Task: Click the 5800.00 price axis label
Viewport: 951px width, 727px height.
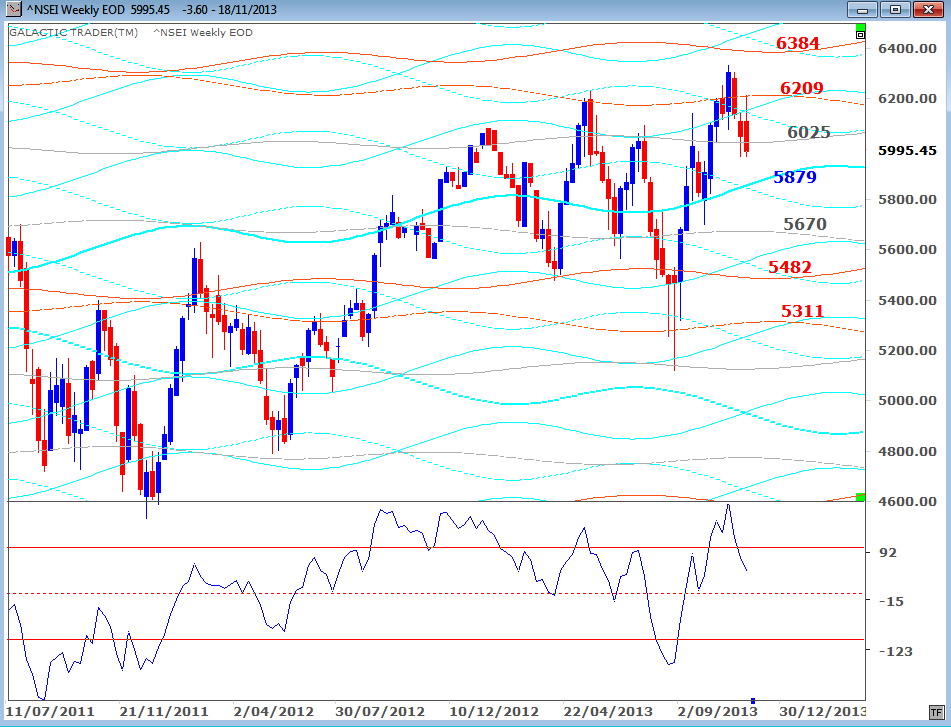Action: pyautogui.click(x=907, y=199)
